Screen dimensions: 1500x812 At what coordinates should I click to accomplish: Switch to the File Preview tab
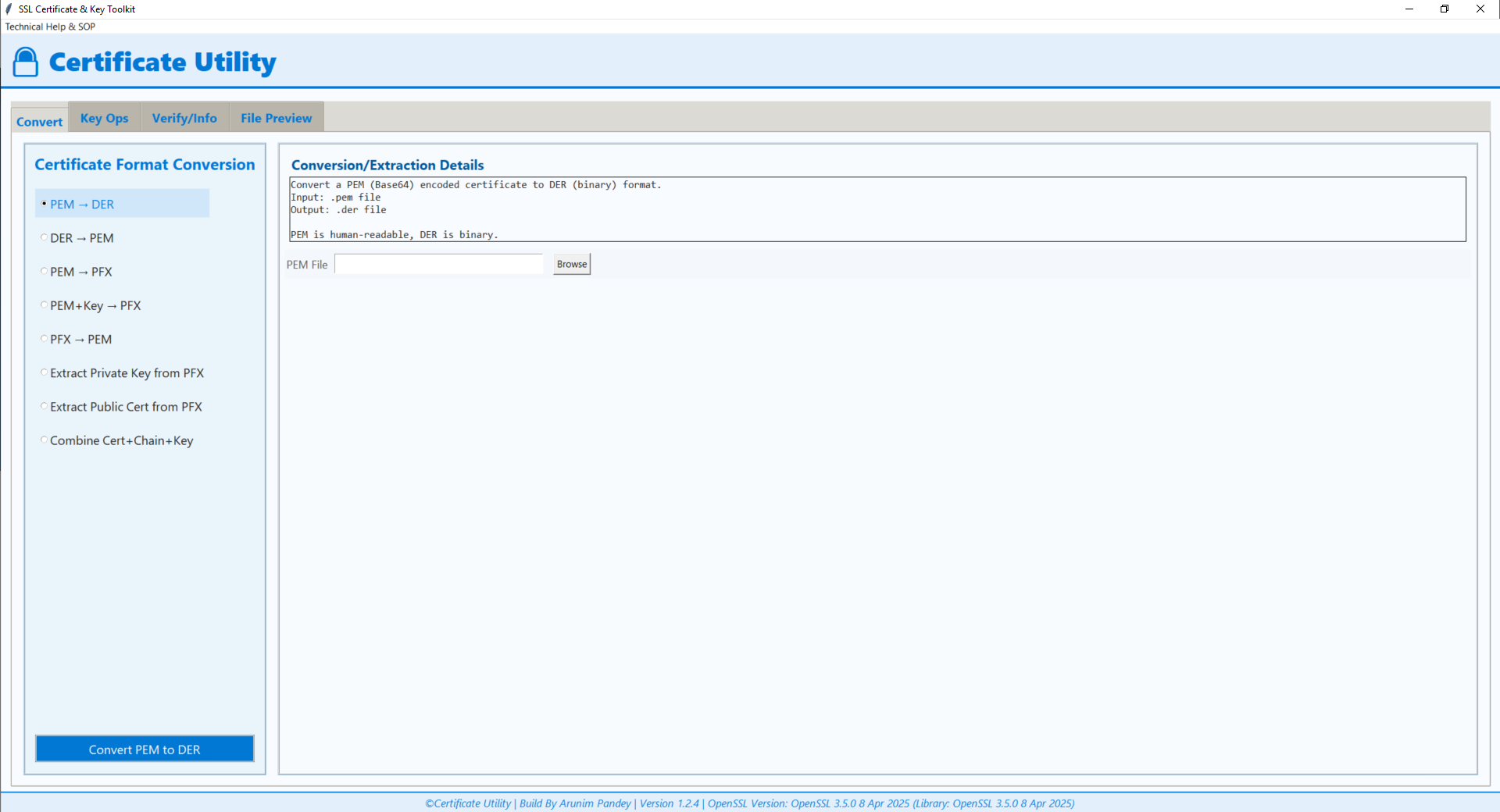click(x=275, y=117)
